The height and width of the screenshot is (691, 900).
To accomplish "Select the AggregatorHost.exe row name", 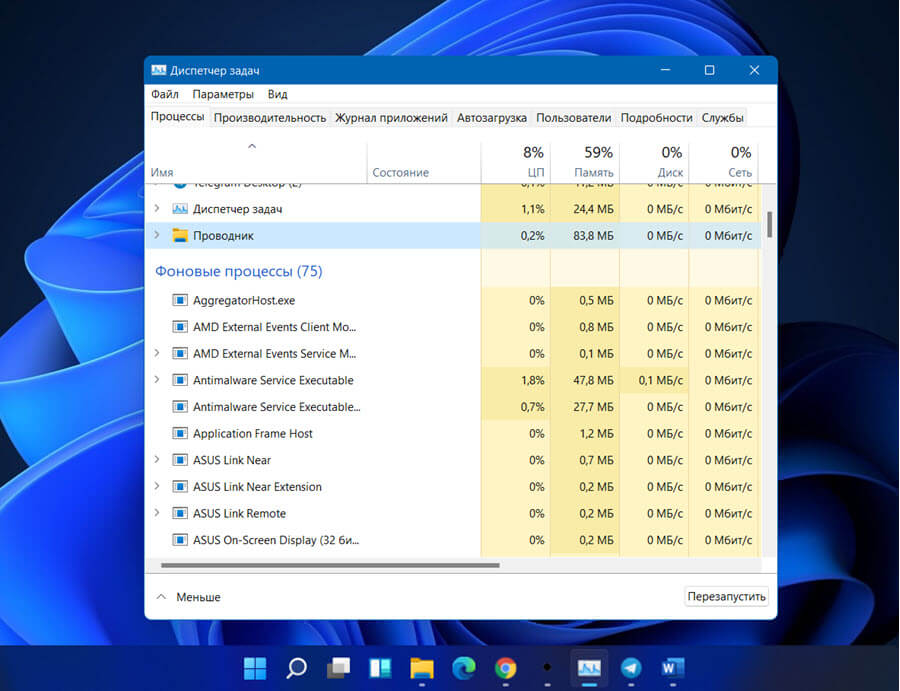I will coord(244,300).
